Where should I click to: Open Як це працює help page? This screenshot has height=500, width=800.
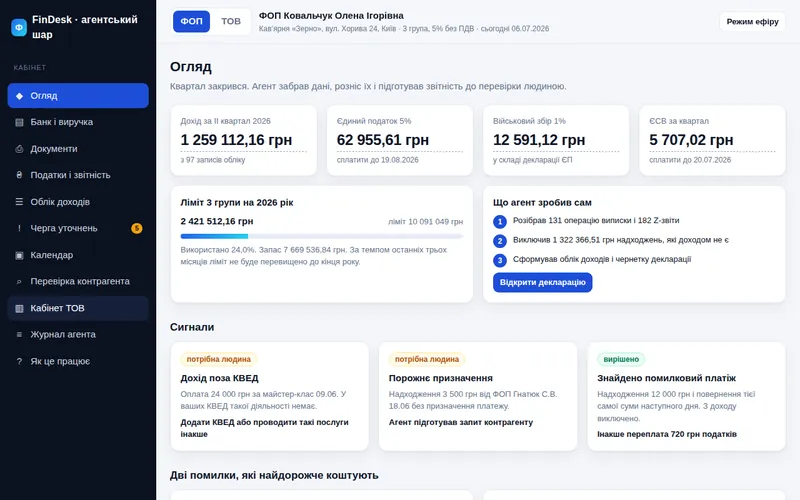coord(78,361)
